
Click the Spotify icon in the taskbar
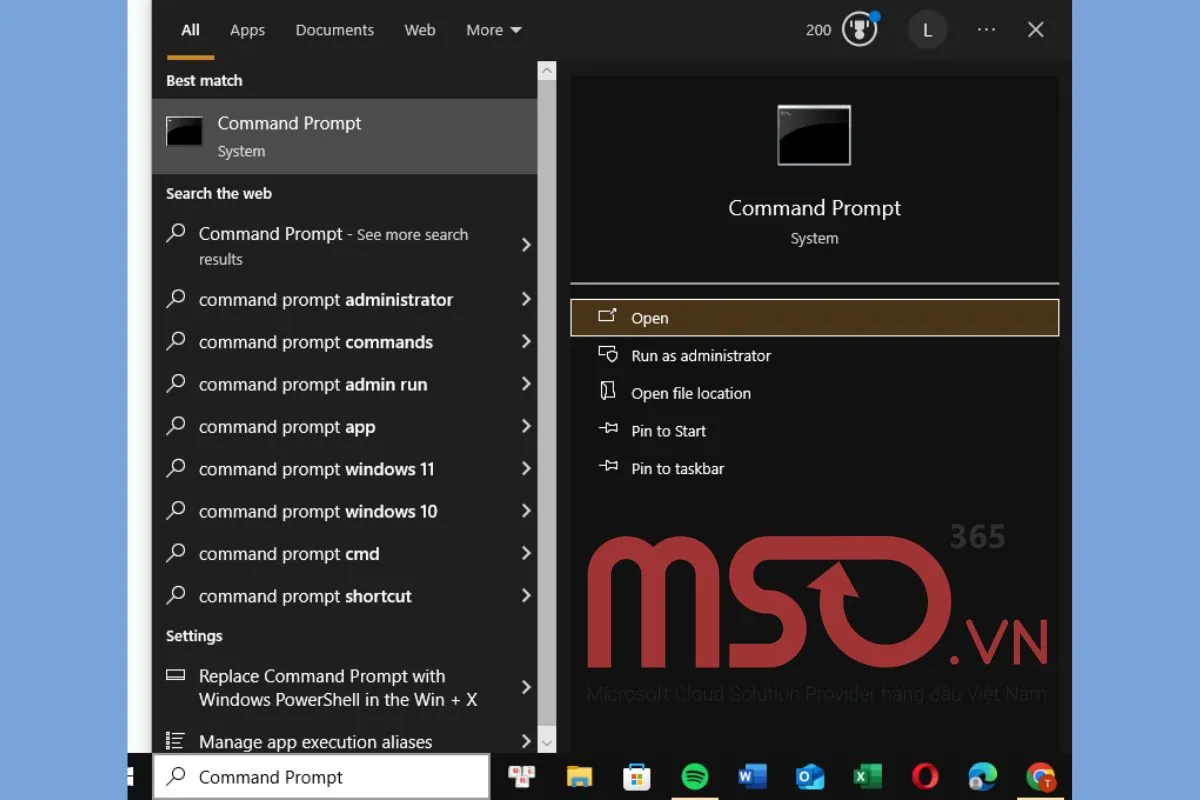pyautogui.click(x=694, y=777)
